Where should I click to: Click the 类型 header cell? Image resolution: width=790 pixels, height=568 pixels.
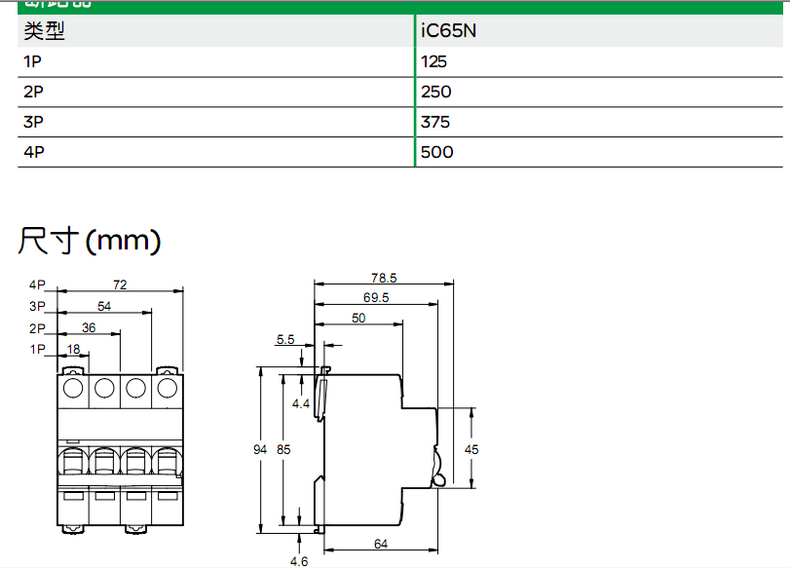44,31
